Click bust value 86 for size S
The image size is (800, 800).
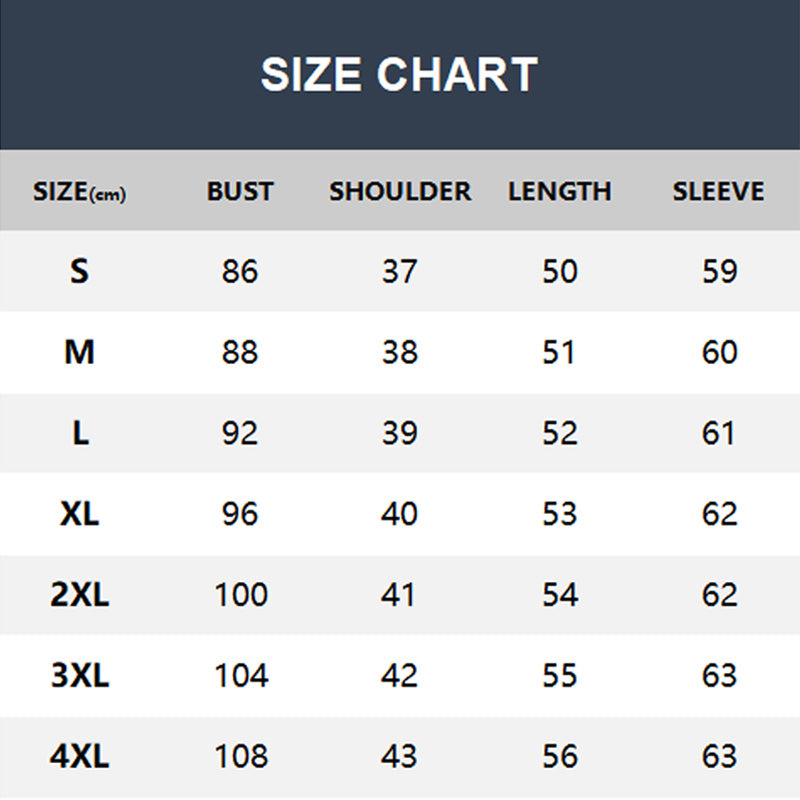point(240,271)
